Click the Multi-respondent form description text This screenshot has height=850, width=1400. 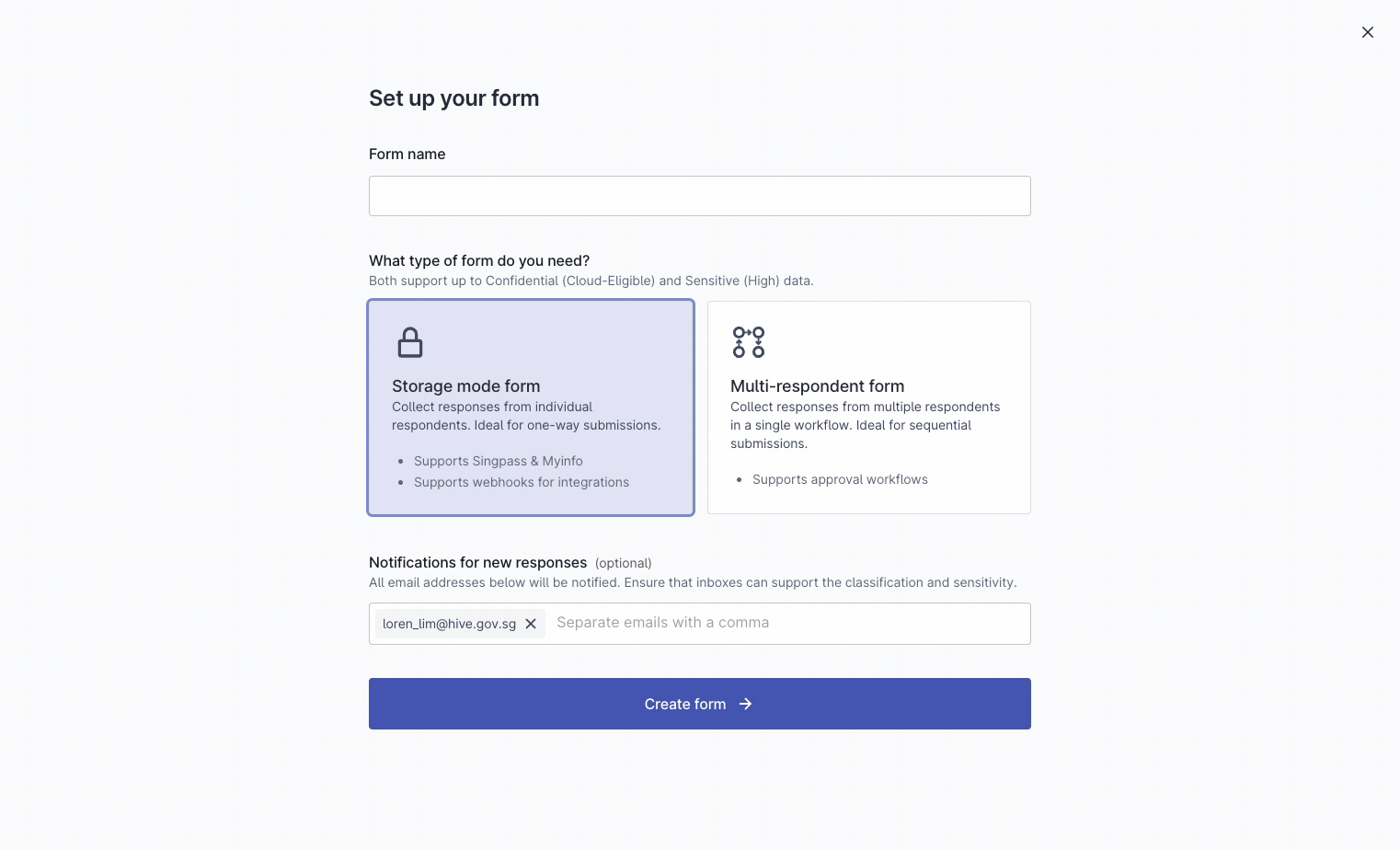point(866,425)
